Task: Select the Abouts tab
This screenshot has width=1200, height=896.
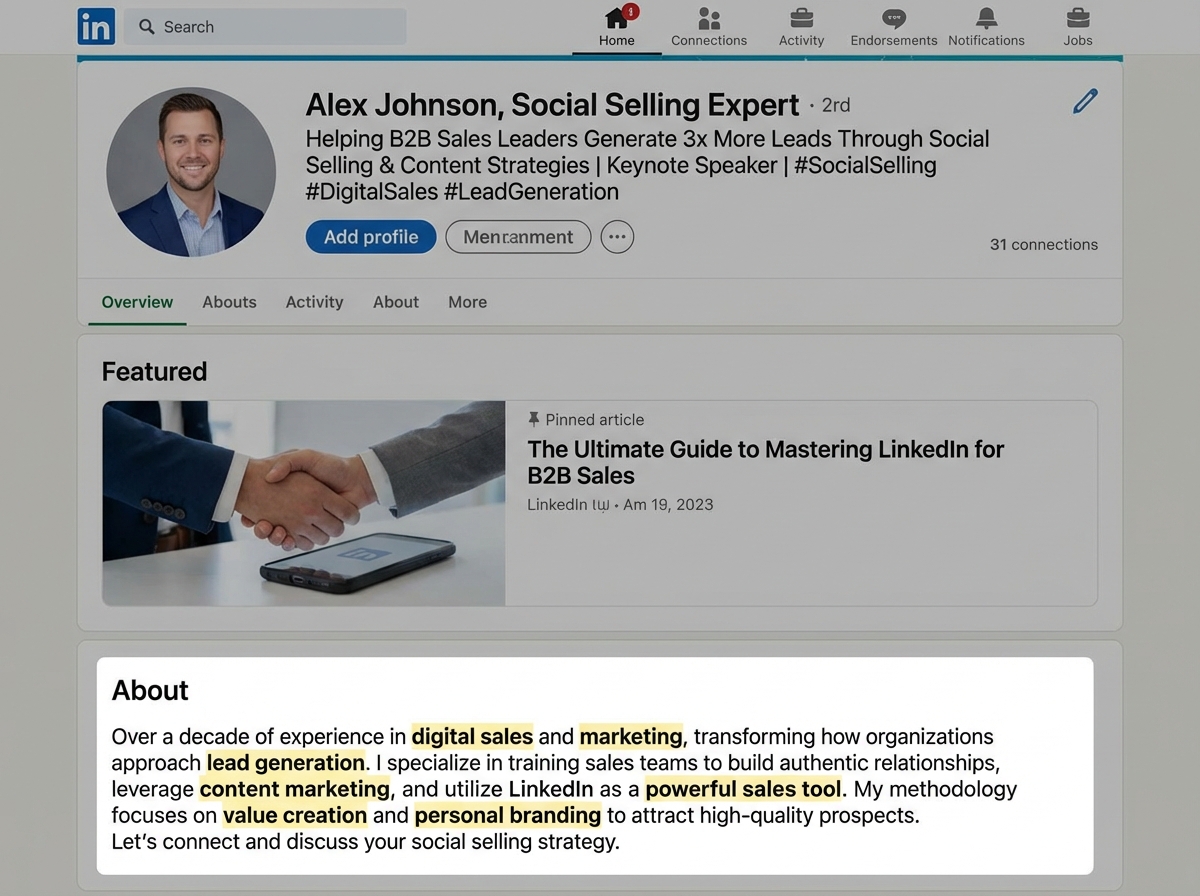Action: click(x=229, y=302)
